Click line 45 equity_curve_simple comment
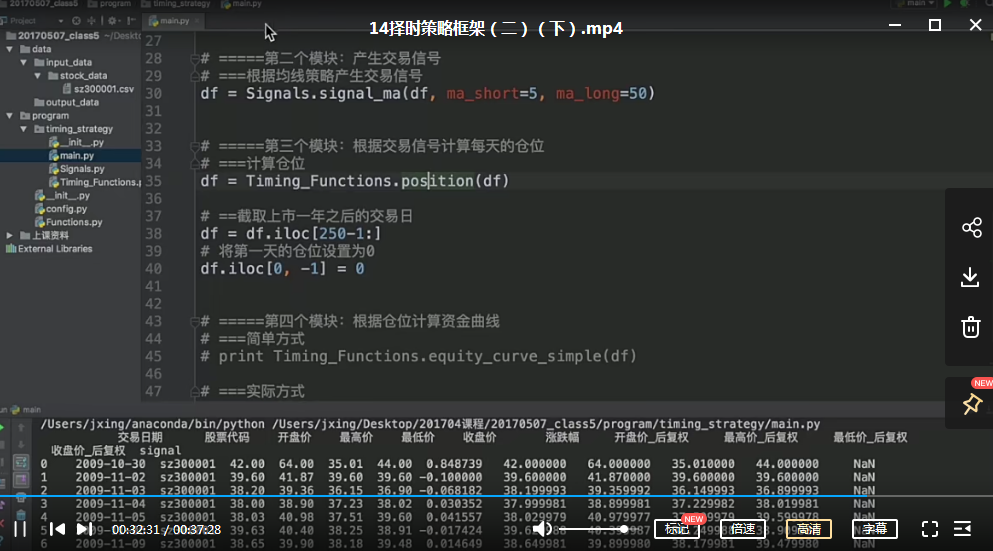Viewport: 993px width, 551px height. (x=419, y=357)
